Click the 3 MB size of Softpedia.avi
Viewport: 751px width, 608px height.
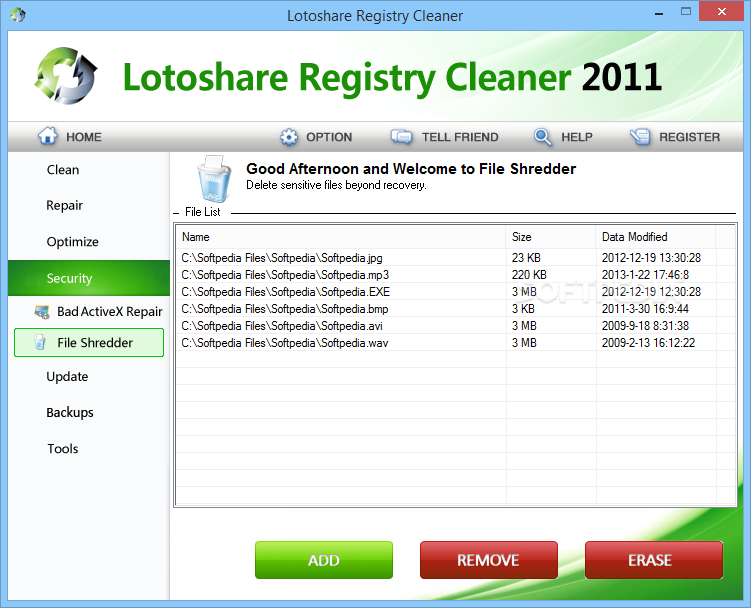click(x=524, y=326)
